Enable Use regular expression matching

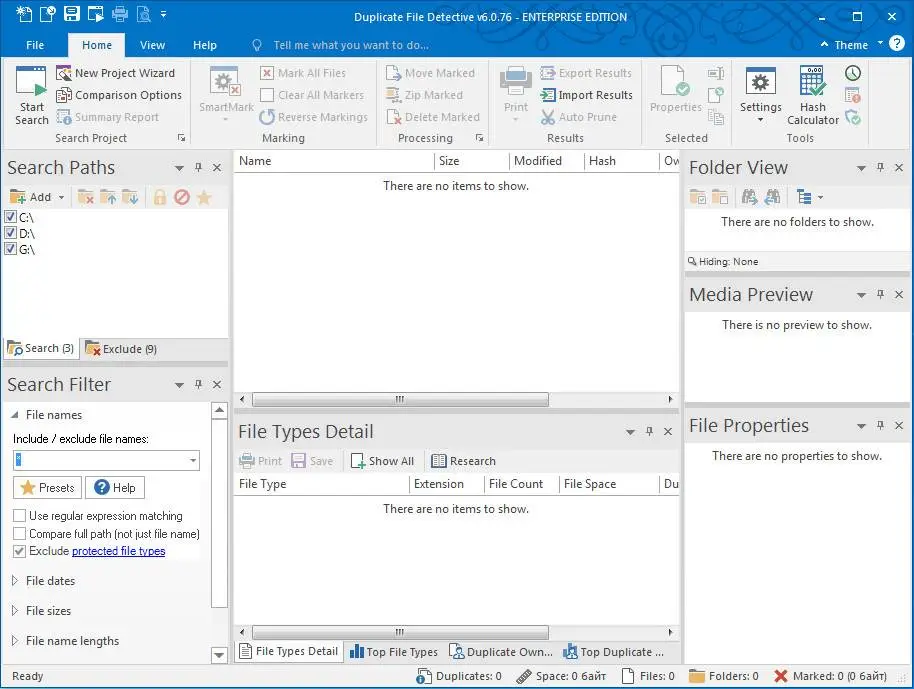pos(19,516)
